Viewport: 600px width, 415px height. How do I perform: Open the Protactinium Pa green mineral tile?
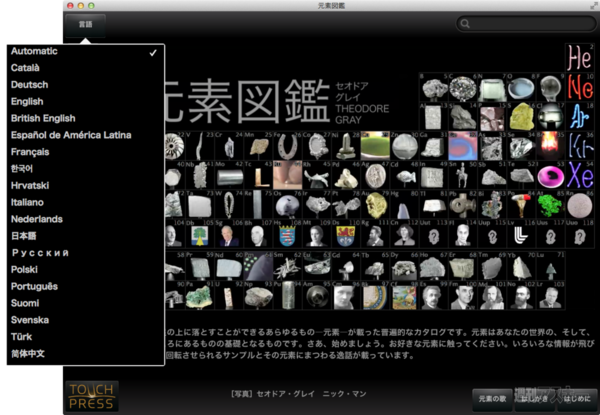click(x=200, y=296)
